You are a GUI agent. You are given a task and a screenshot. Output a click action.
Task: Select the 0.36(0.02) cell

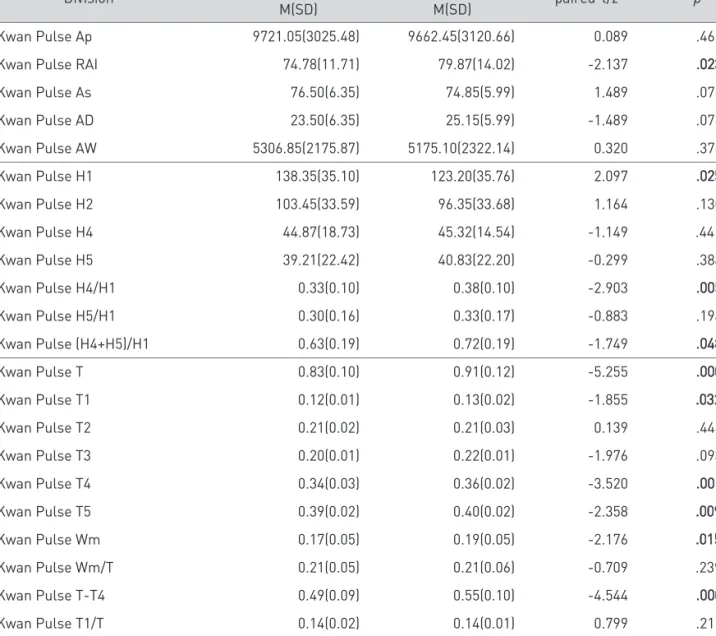[x=484, y=484]
